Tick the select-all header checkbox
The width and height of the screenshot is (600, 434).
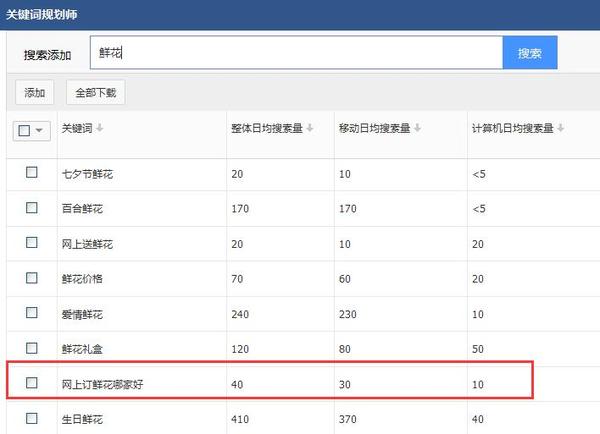pyautogui.click(x=24, y=131)
